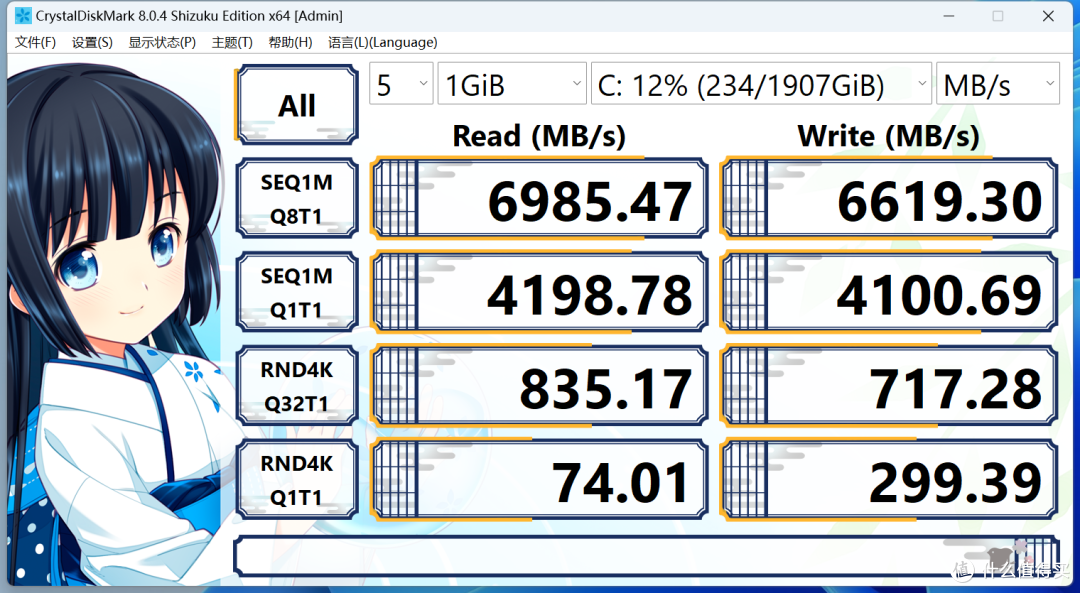Image resolution: width=1080 pixels, height=593 pixels.
Task: Open the 语言(Language) menu
Action: [382, 42]
